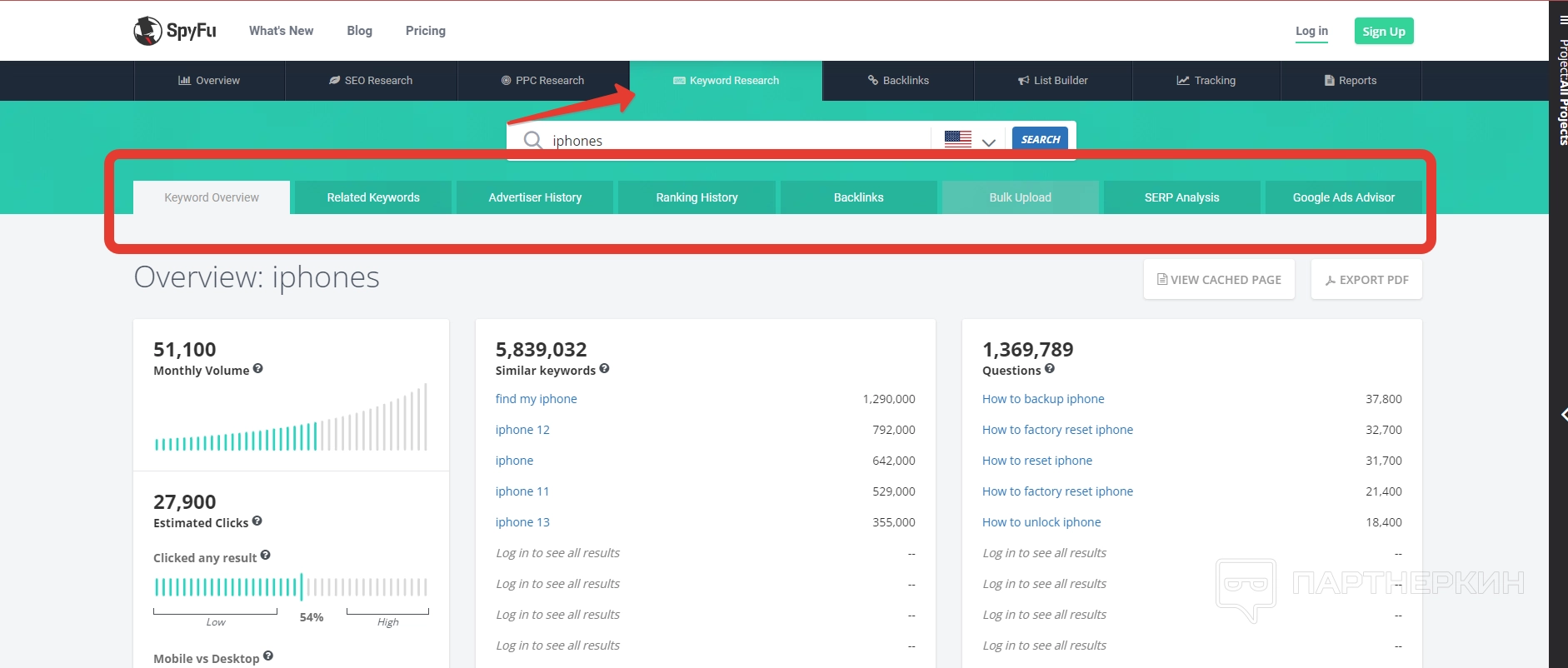The height and width of the screenshot is (668, 1568).
Task: Click the EXPORT PDF button
Action: click(x=1366, y=280)
